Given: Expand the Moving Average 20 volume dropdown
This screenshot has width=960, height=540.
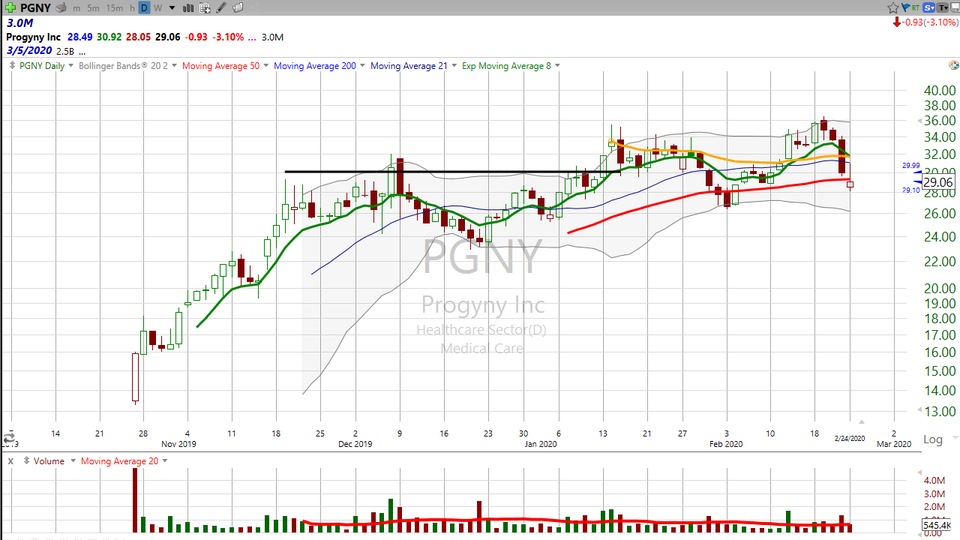Looking at the screenshot, I should (x=165, y=460).
